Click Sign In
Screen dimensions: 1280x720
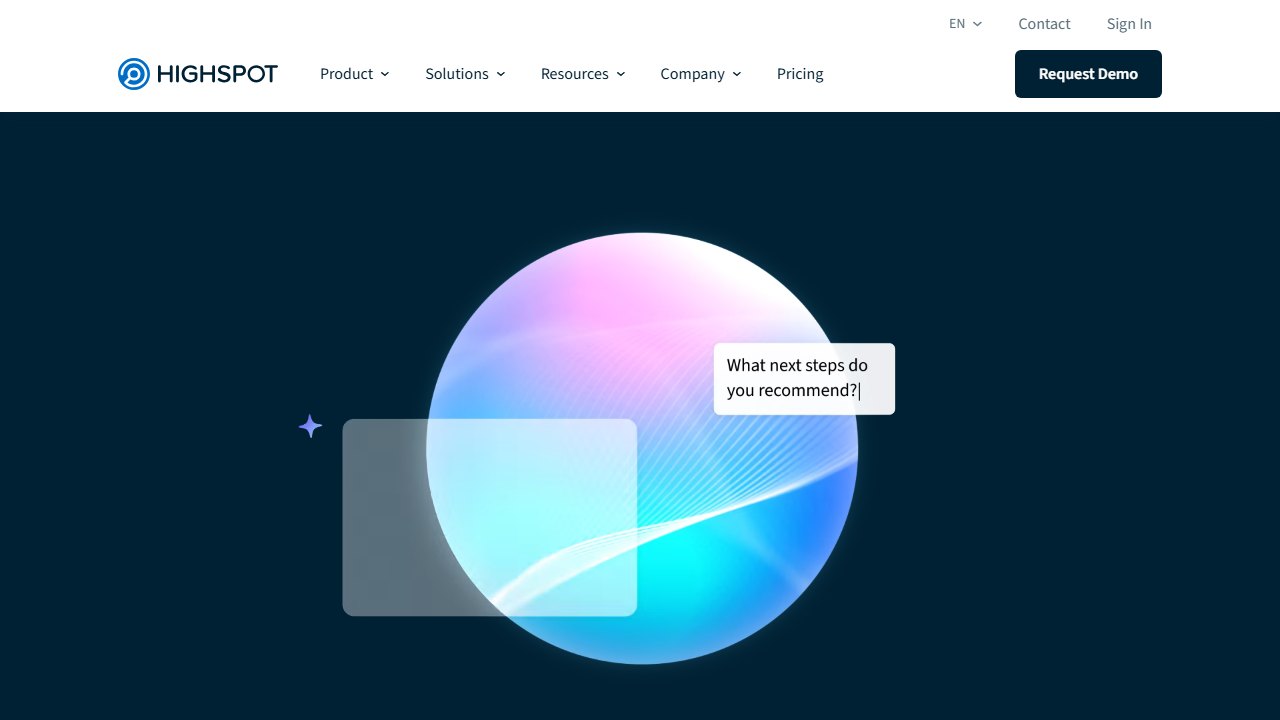(x=1129, y=24)
